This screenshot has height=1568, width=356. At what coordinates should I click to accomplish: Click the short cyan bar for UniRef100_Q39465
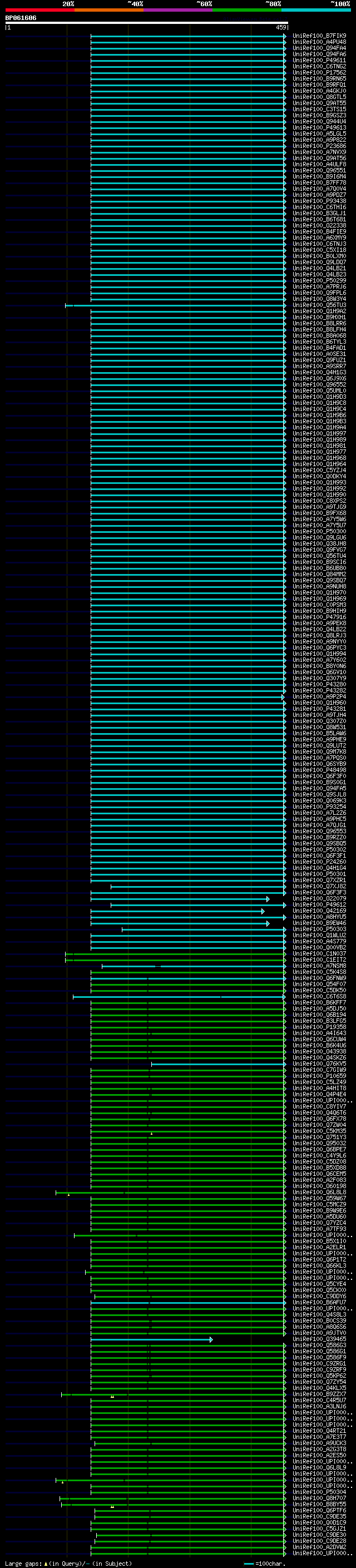click(151, 1339)
